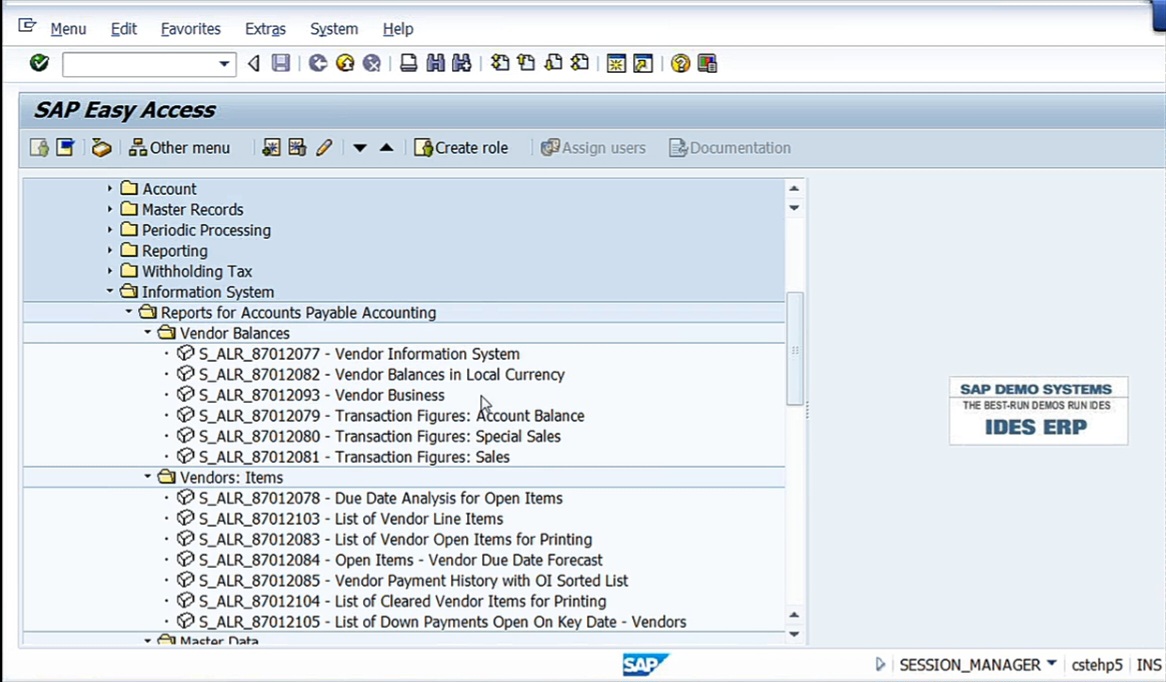Viewport: 1166px width, 682px height.
Task: Click the red Cancel icon
Action: click(x=372, y=63)
